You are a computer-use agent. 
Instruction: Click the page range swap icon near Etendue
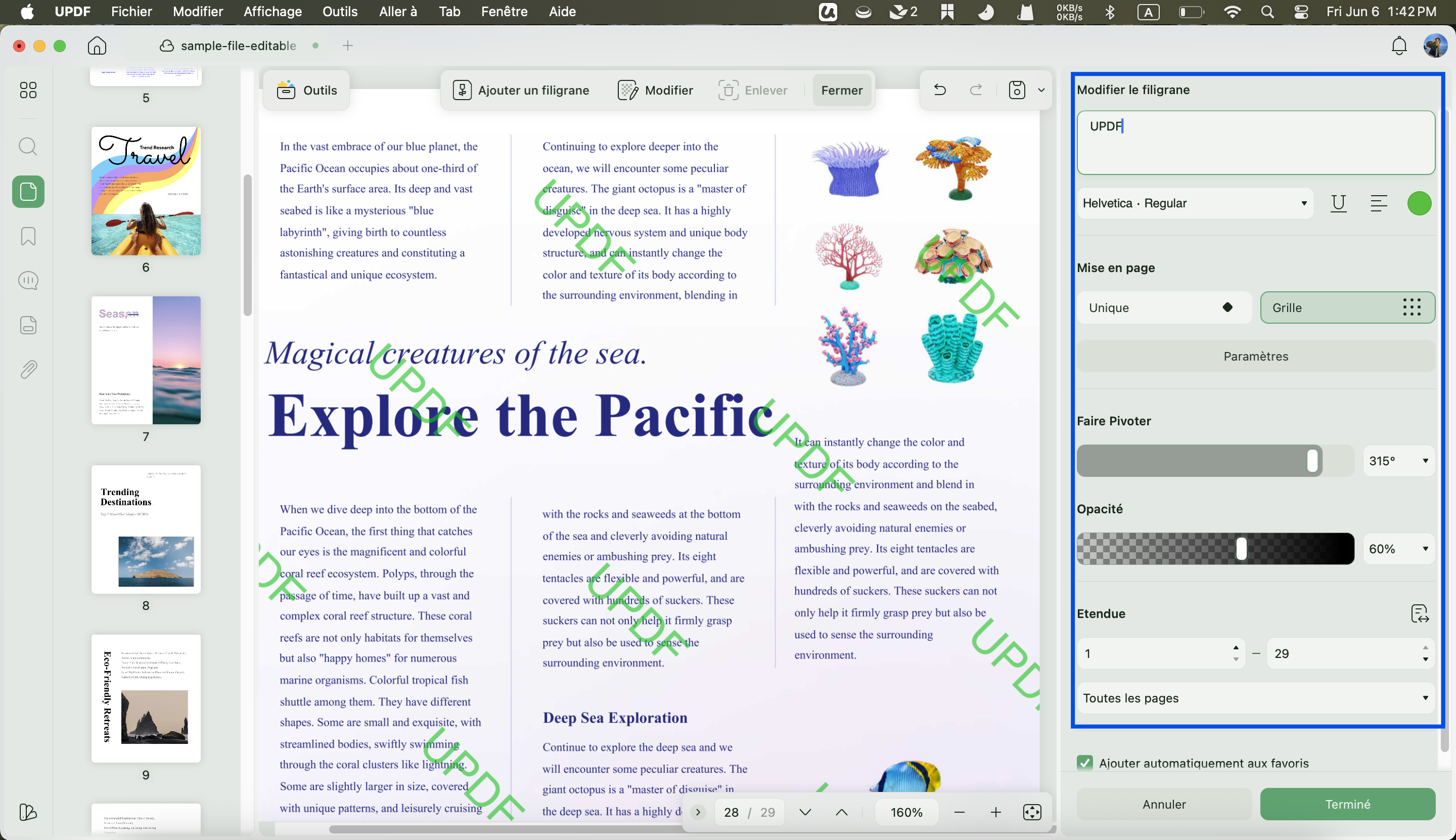1420,614
